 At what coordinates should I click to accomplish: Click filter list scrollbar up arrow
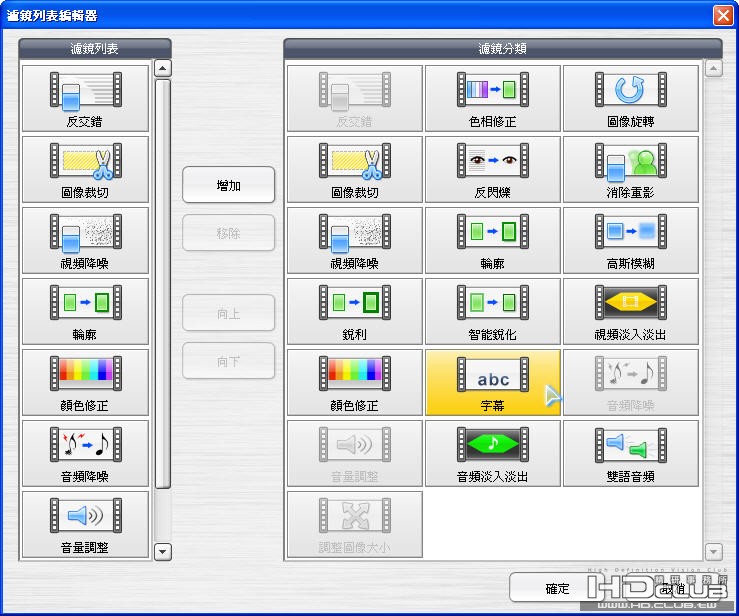pyautogui.click(x=163, y=68)
